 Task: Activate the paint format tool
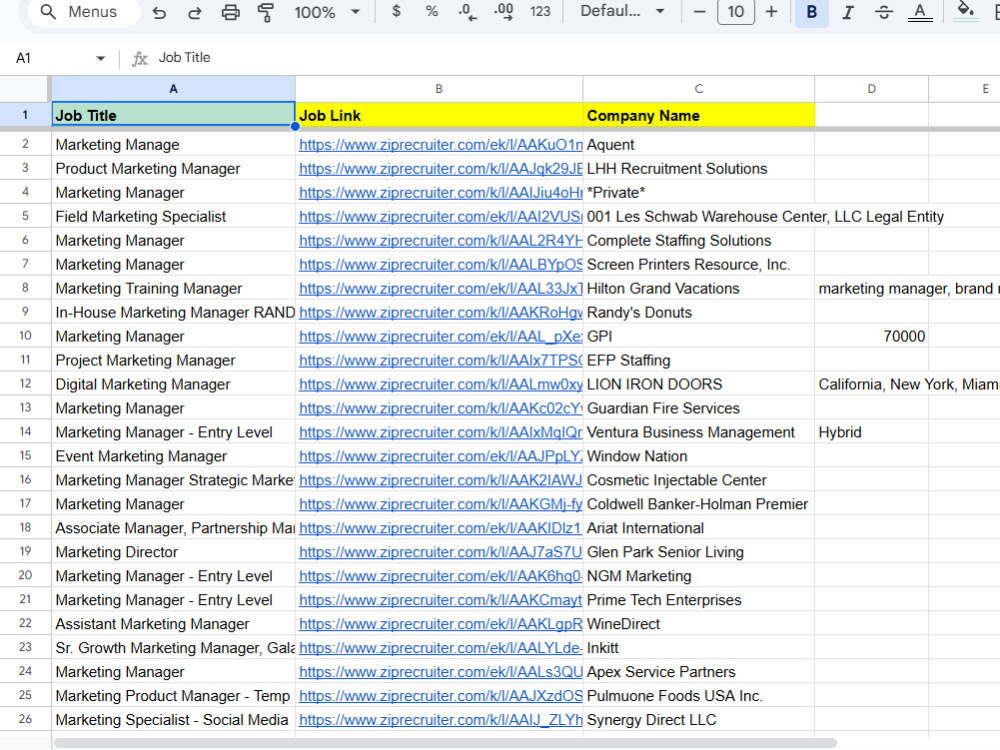266,12
